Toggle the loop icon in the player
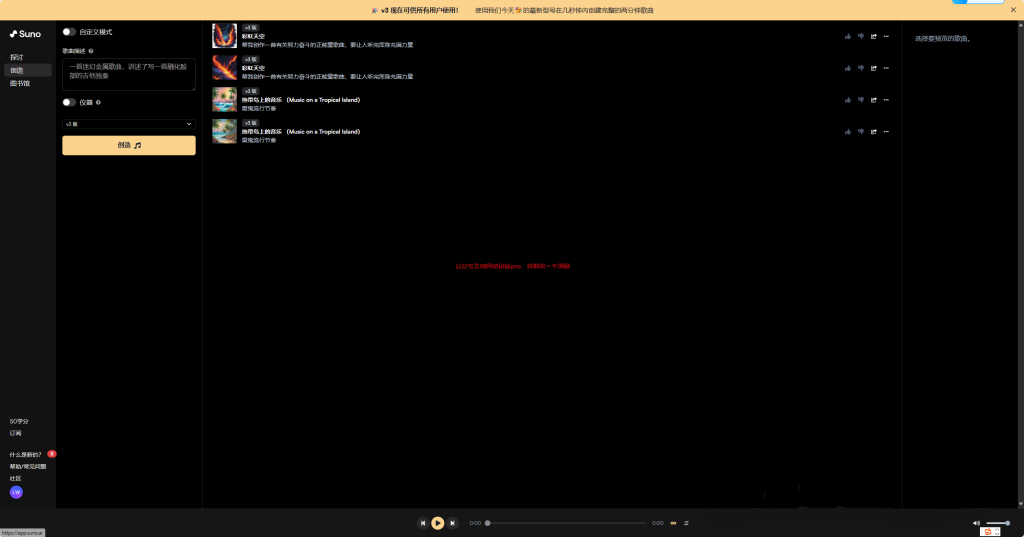The height and width of the screenshot is (537, 1024). (x=673, y=523)
